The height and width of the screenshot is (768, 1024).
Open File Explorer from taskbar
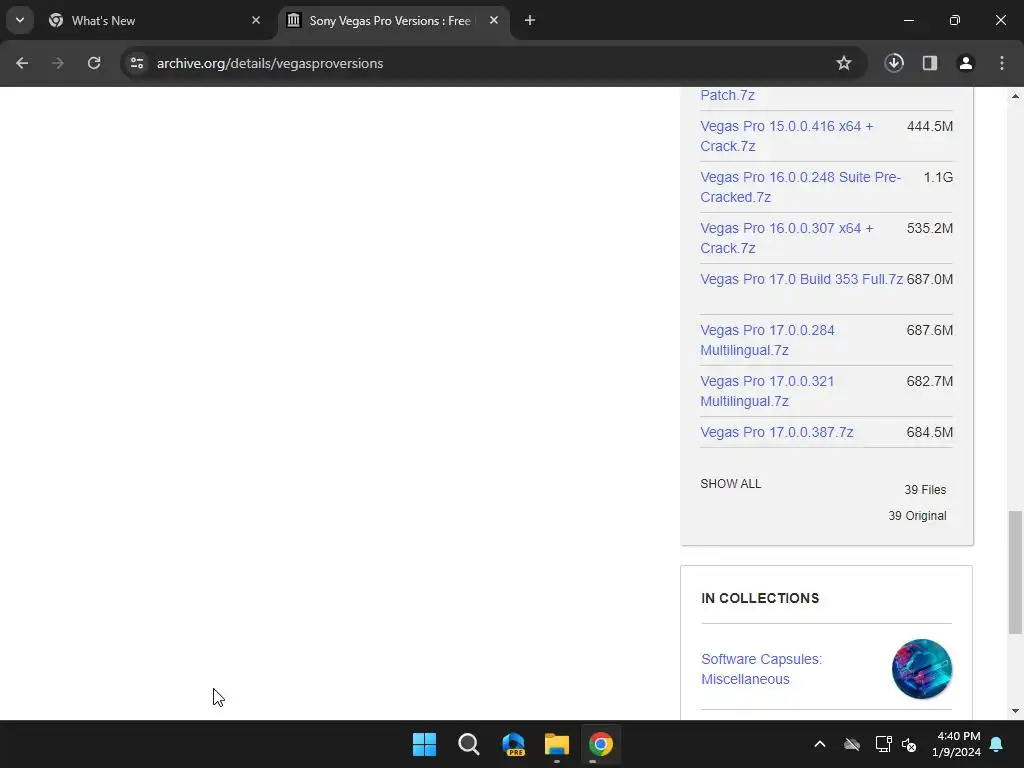point(557,744)
